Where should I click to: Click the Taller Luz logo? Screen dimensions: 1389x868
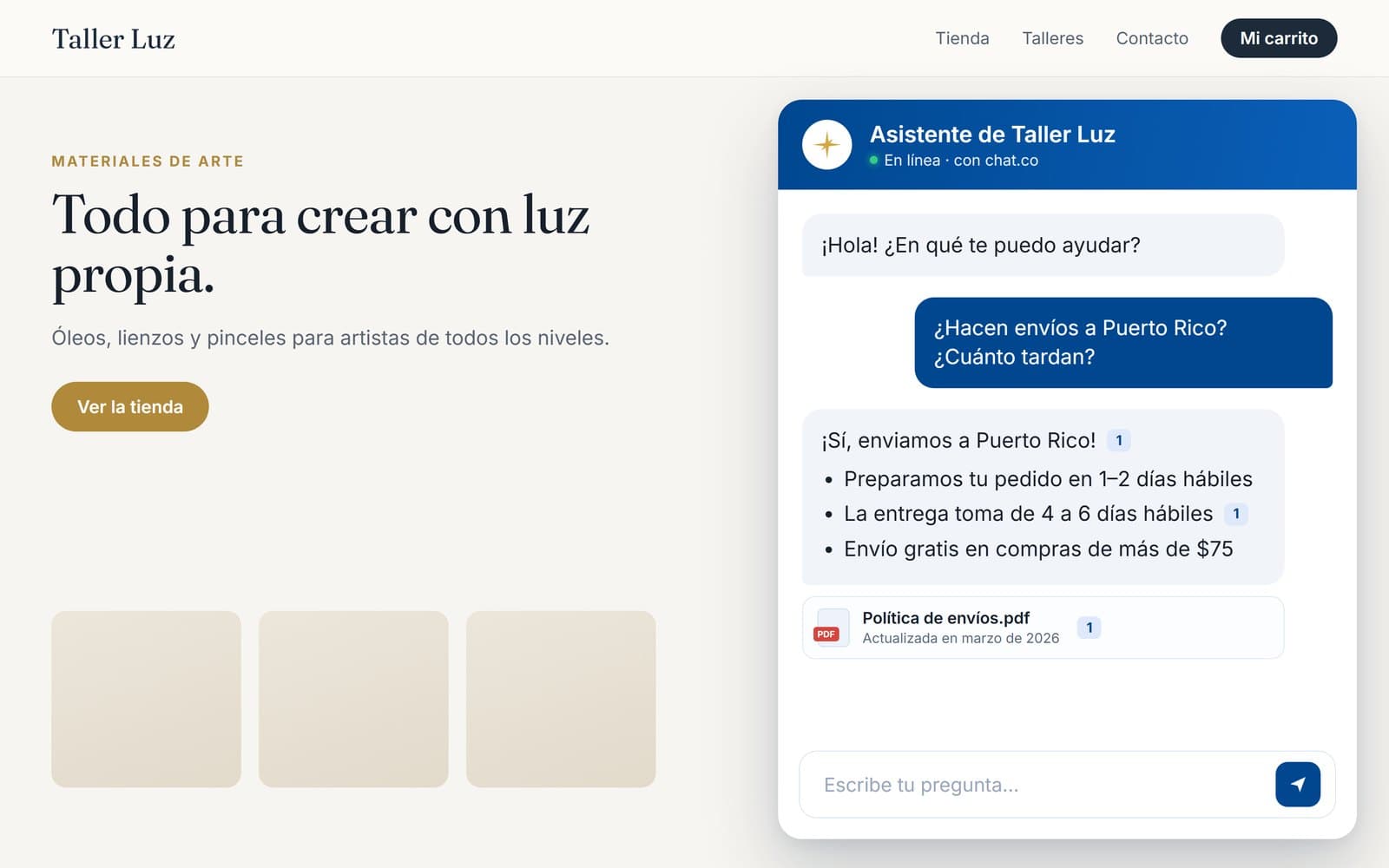pos(114,39)
